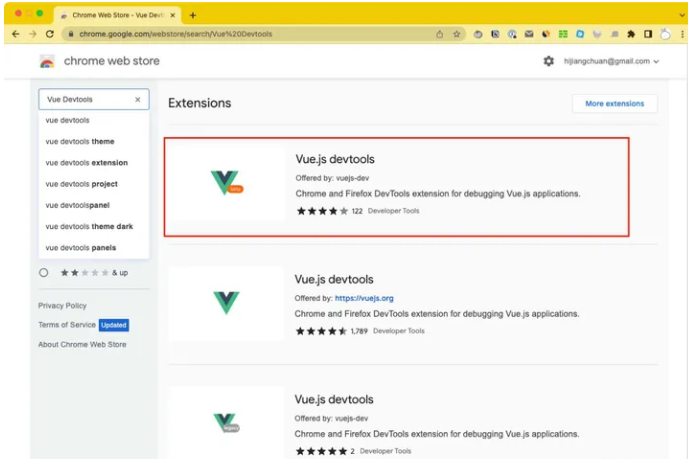
Task: Toggle the browser side panel icon
Action: 648,34
